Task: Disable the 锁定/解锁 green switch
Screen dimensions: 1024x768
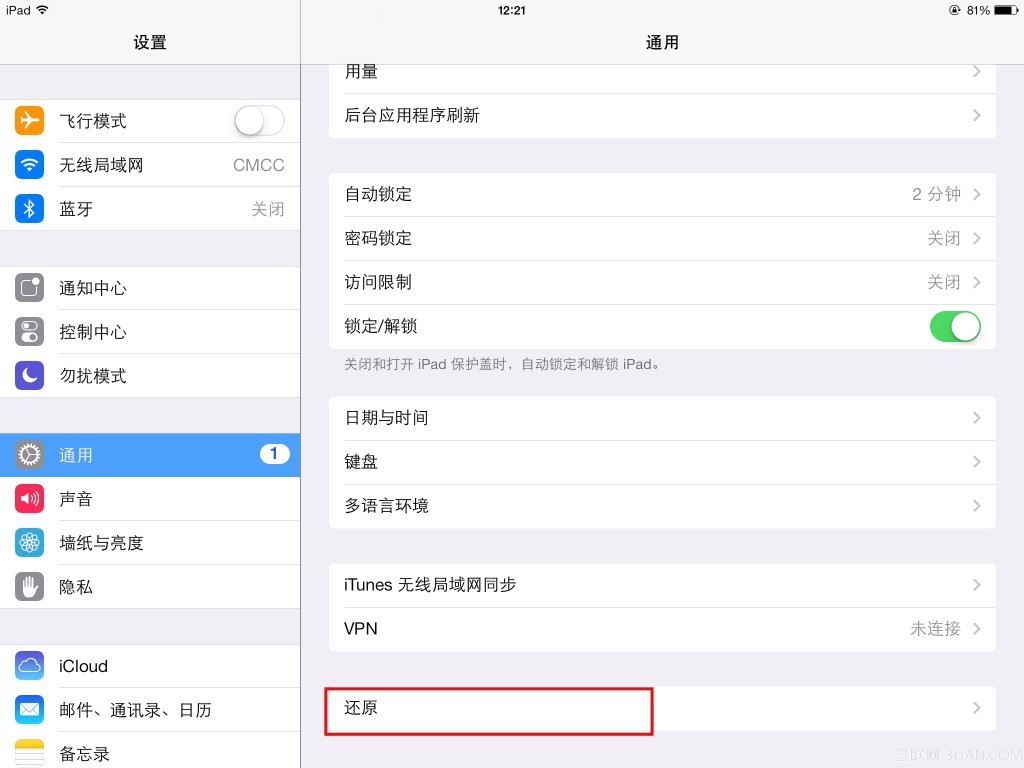Action: 955,327
